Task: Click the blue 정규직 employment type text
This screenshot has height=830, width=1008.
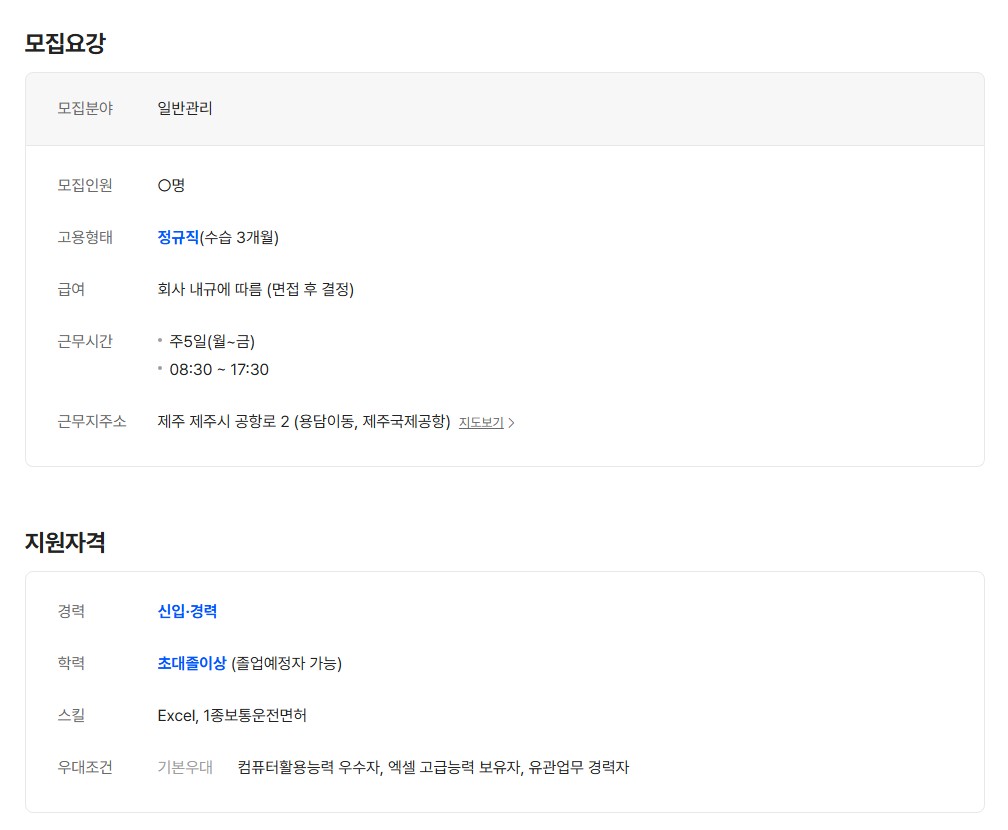Action: pyautogui.click(x=178, y=238)
